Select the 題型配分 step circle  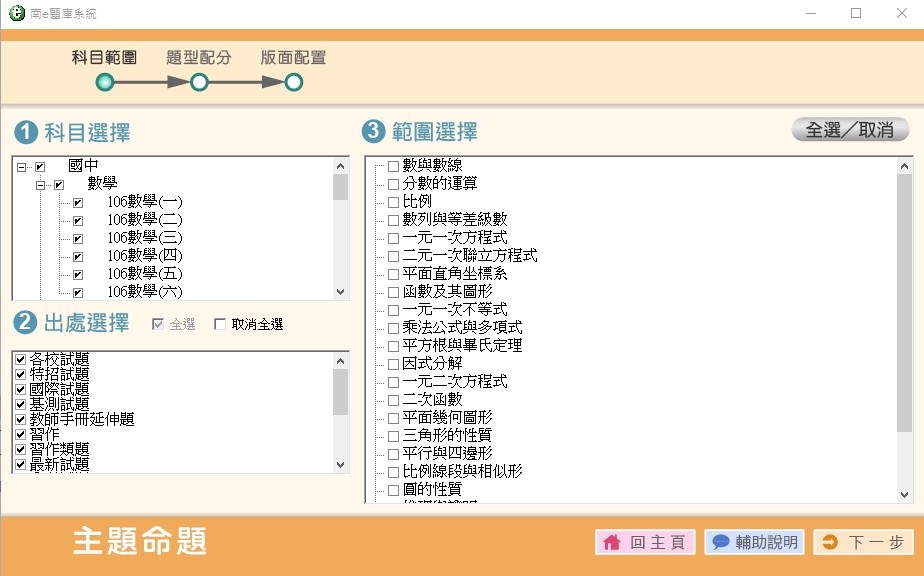click(x=199, y=82)
